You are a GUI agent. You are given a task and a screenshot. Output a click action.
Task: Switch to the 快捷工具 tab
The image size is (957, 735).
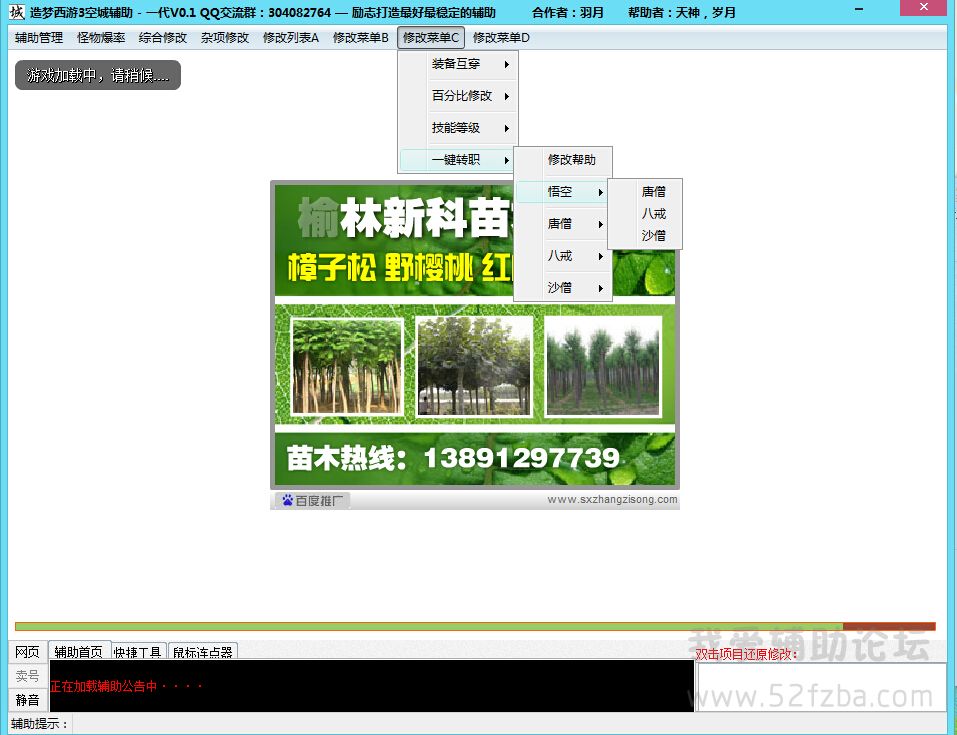click(x=138, y=652)
